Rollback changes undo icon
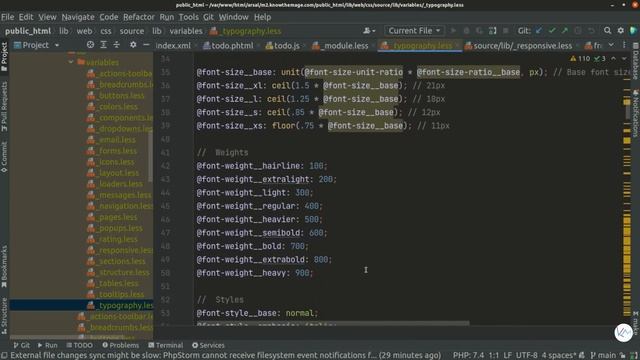 (591, 31)
